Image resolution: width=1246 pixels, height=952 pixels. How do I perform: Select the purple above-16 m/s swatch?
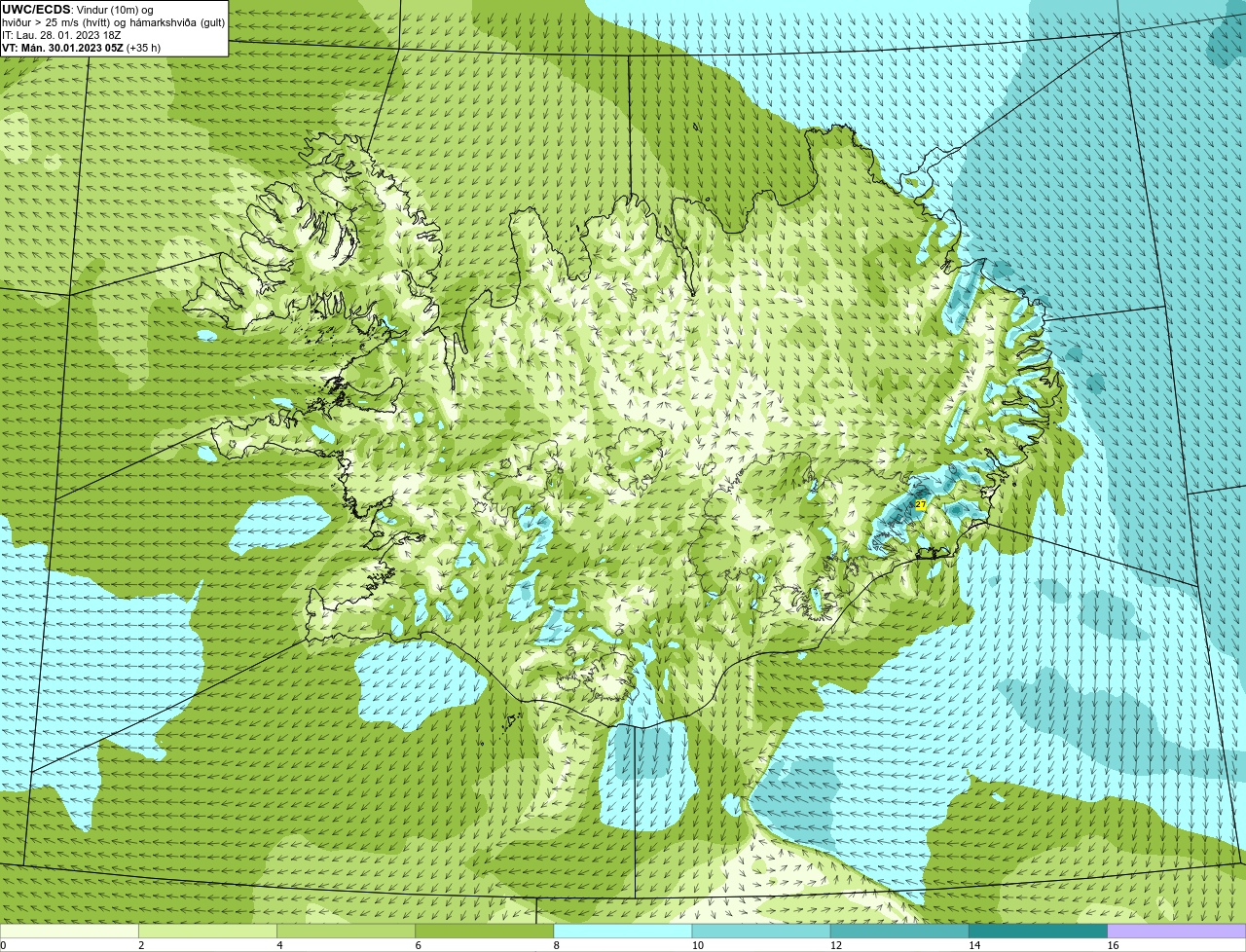point(1177,932)
